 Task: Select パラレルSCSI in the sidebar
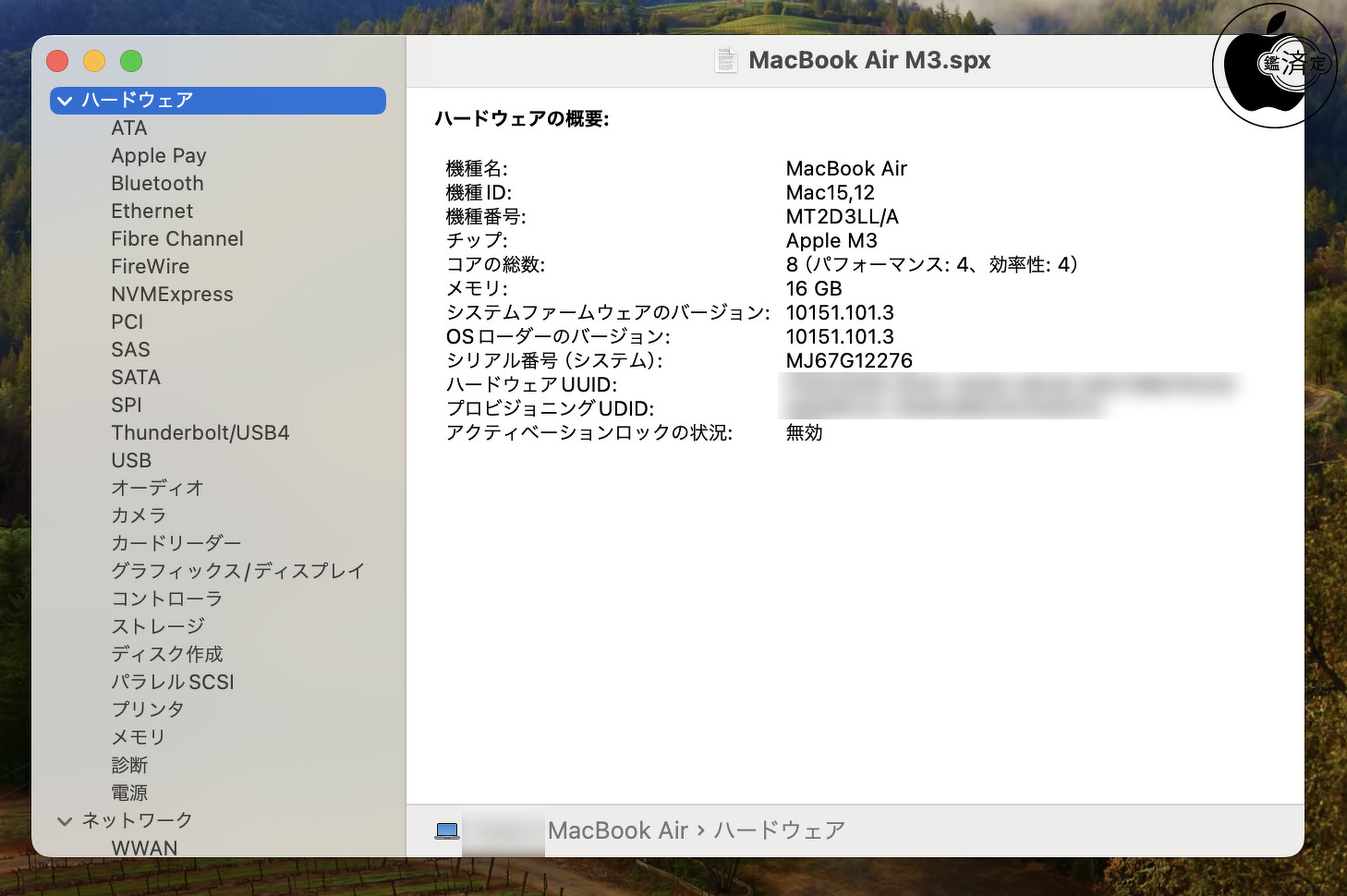tap(173, 682)
